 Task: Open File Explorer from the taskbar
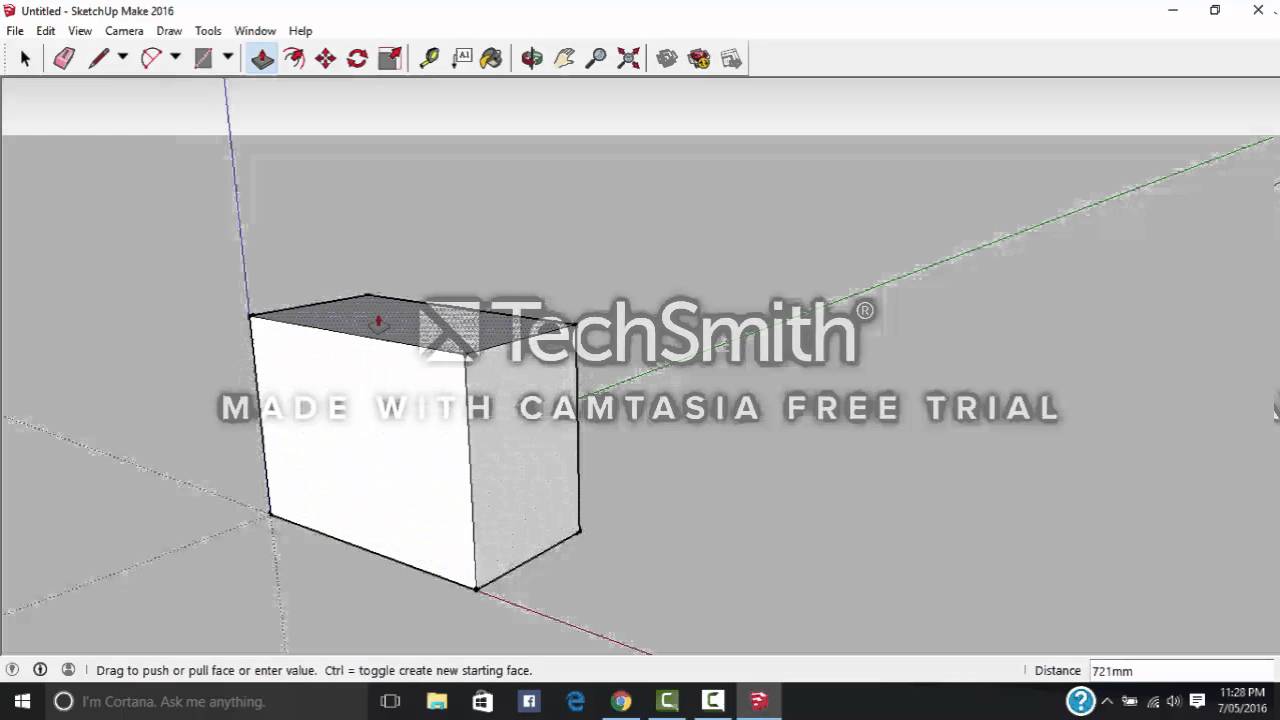pyautogui.click(x=437, y=701)
